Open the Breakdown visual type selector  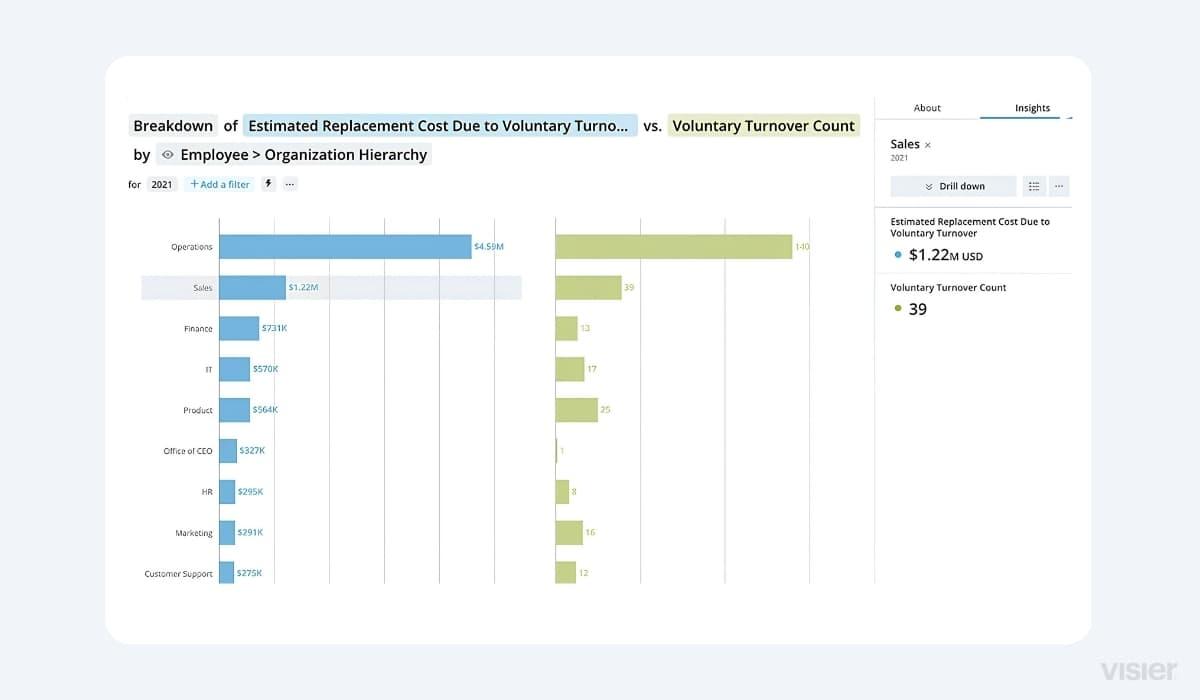pyautogui.click(x=173, y=126)
